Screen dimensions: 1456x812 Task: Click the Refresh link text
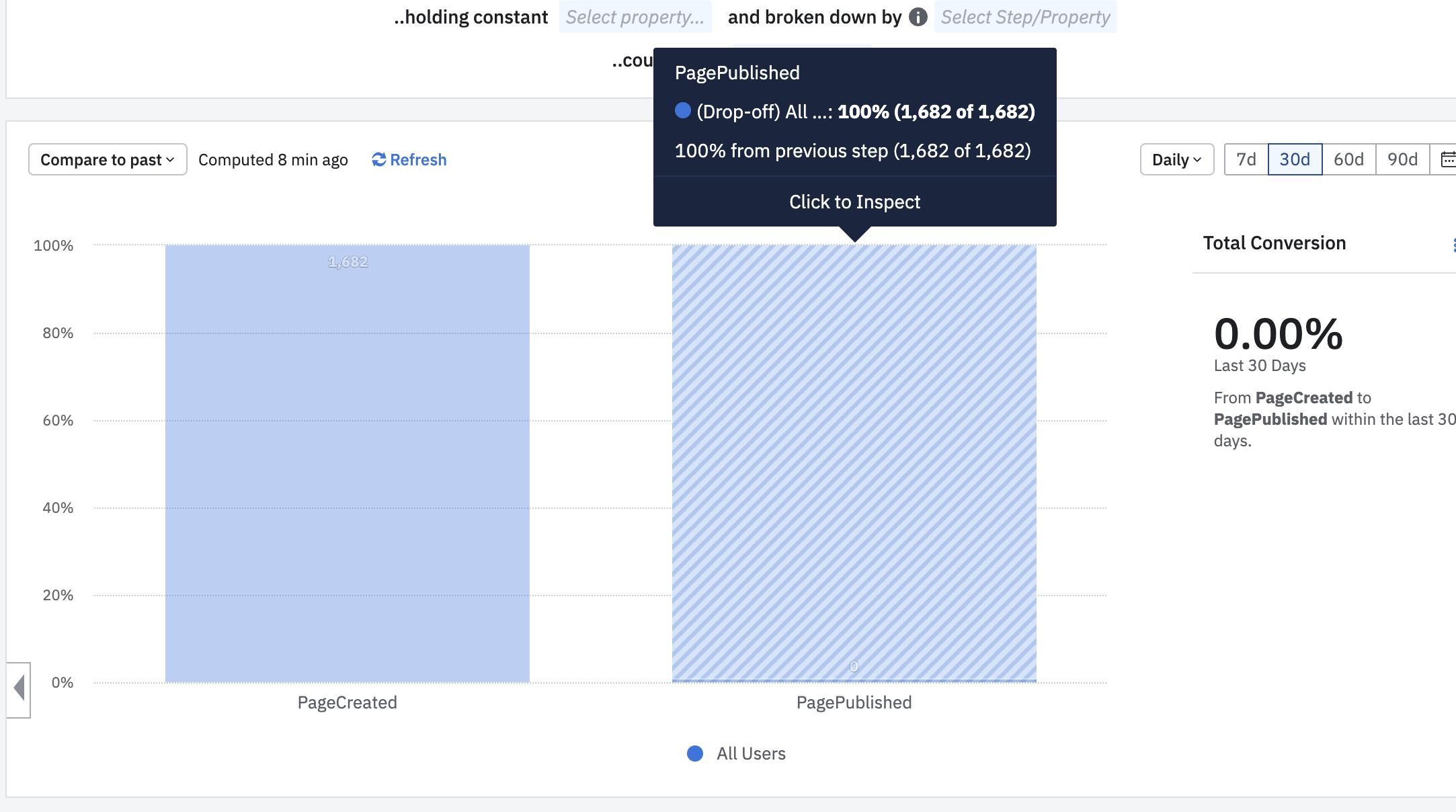click(418, 159)
